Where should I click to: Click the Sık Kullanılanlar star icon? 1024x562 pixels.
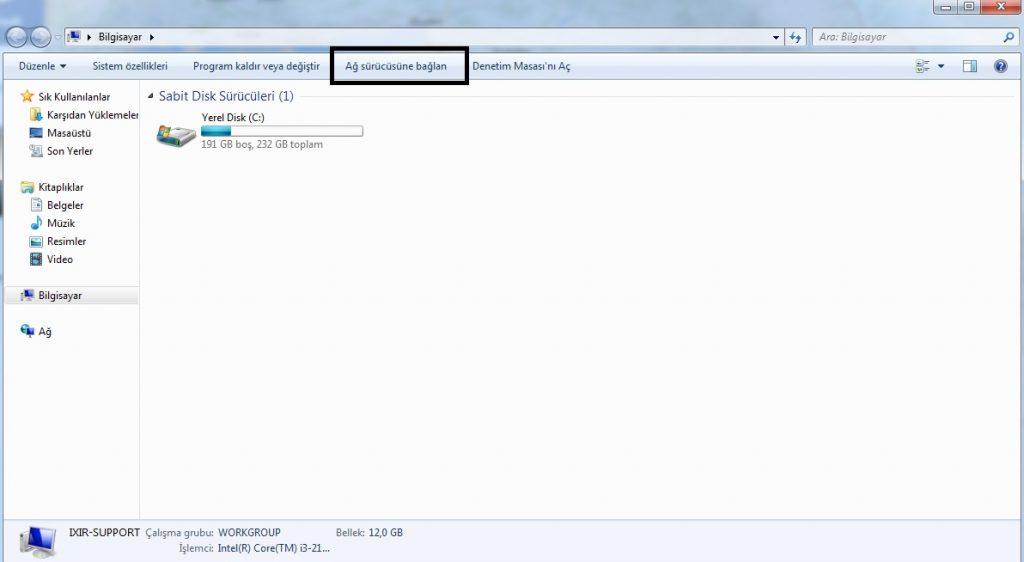pos(27,96)
